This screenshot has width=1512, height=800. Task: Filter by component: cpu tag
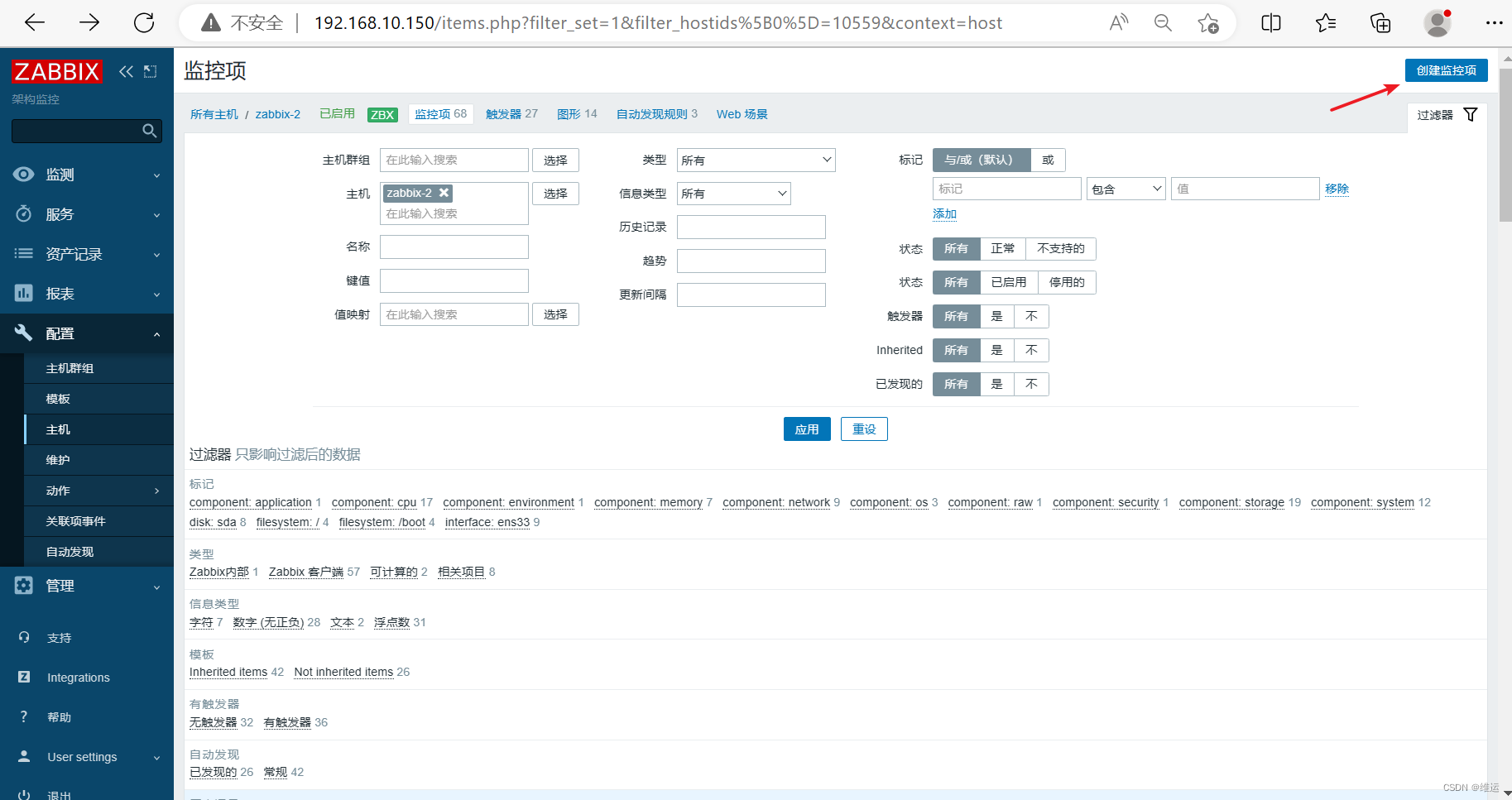pyautogui.click(x=374, y=502)
